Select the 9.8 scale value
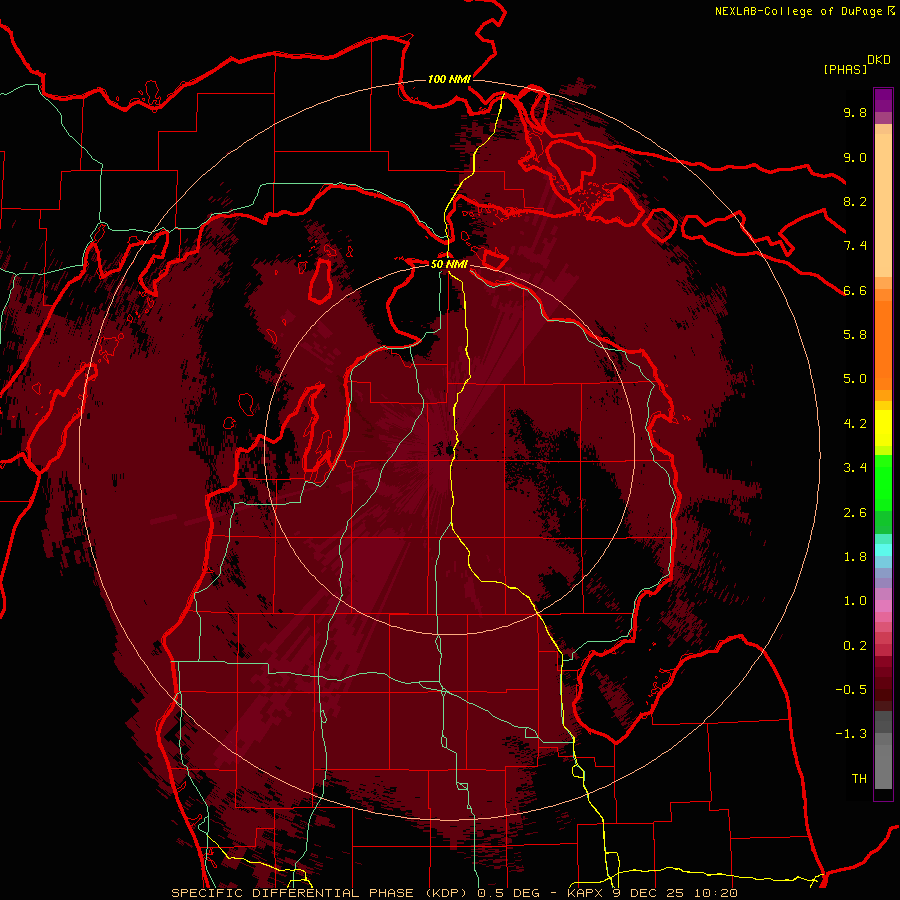This screenshot has height=900, width=900. (x=855, y=112)
